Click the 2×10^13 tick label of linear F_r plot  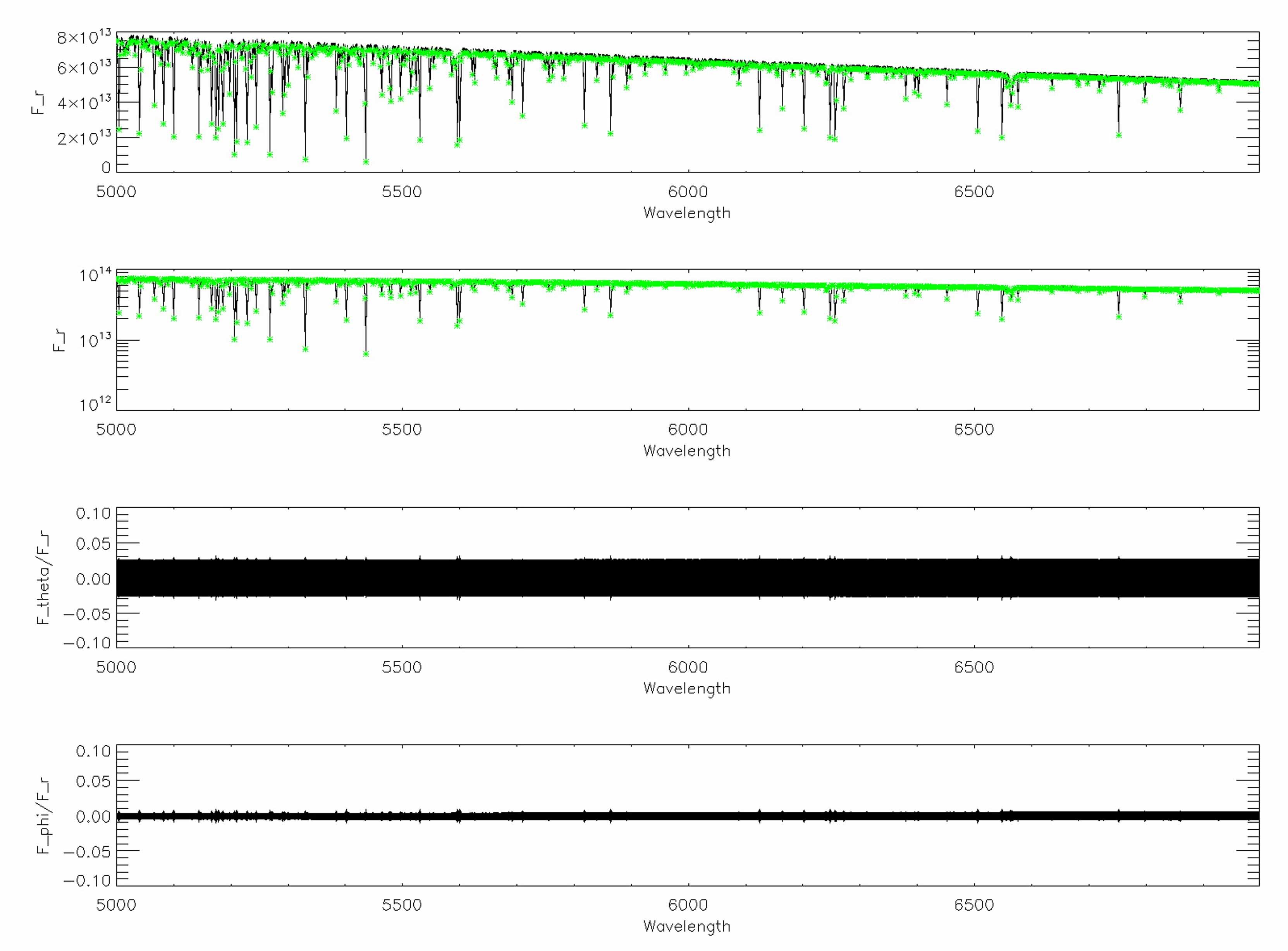tap(83, 137)
